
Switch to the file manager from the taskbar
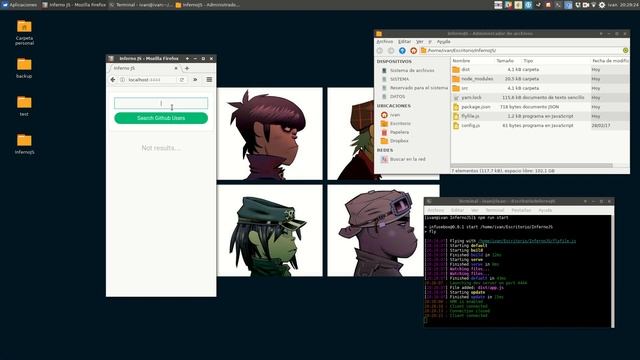click(x=208, y=5)
